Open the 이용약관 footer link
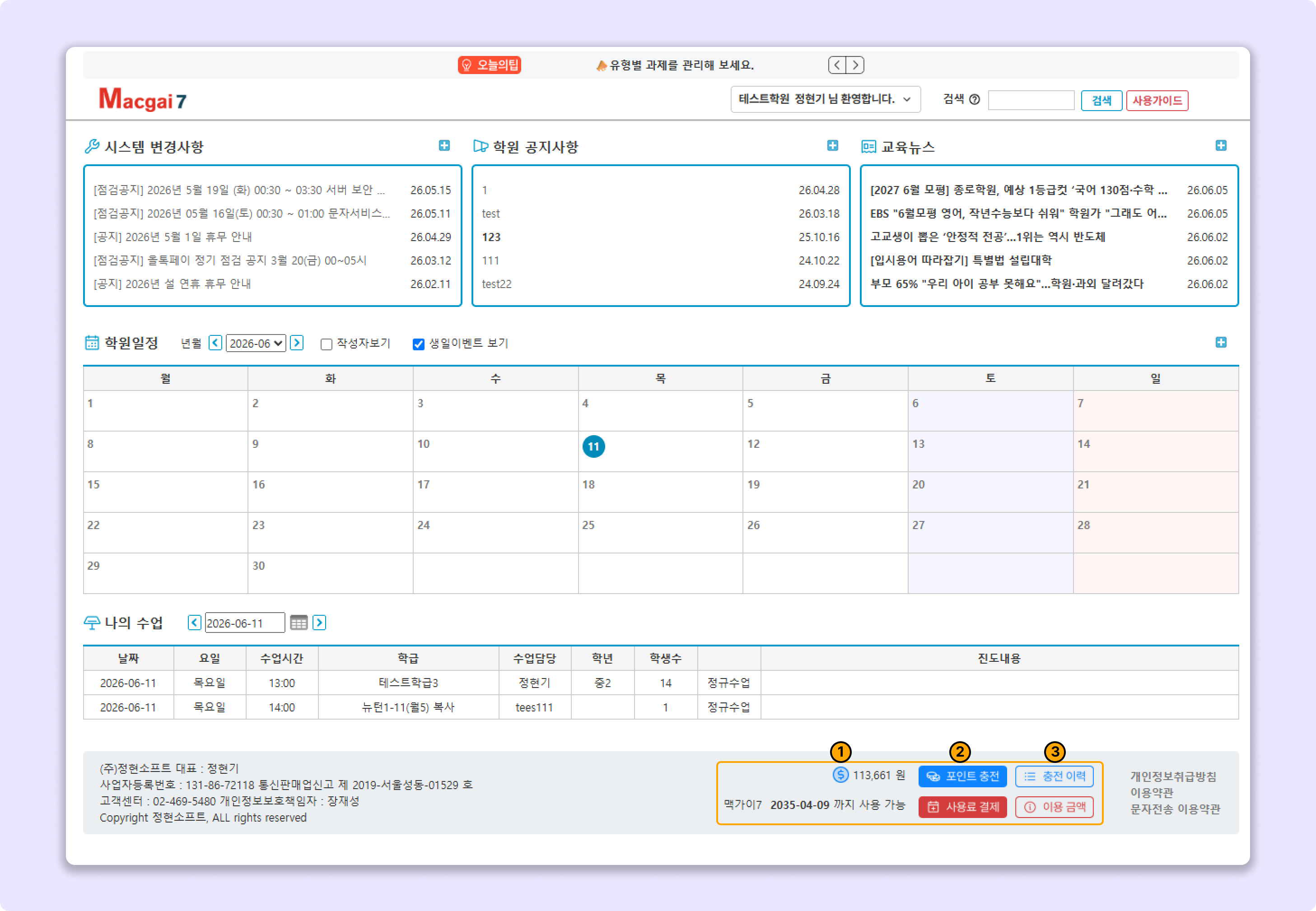Screen dimensions: 1316x911 pyautogui.click(x=1152, y=793)
